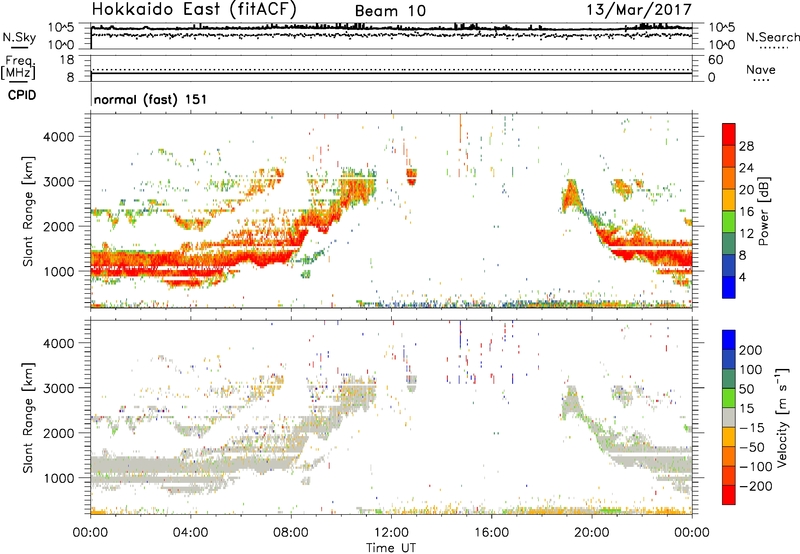Click the '2000' range tick on velocity panel
The height and width of the screenshot is (554, 800).
point(58,433)
